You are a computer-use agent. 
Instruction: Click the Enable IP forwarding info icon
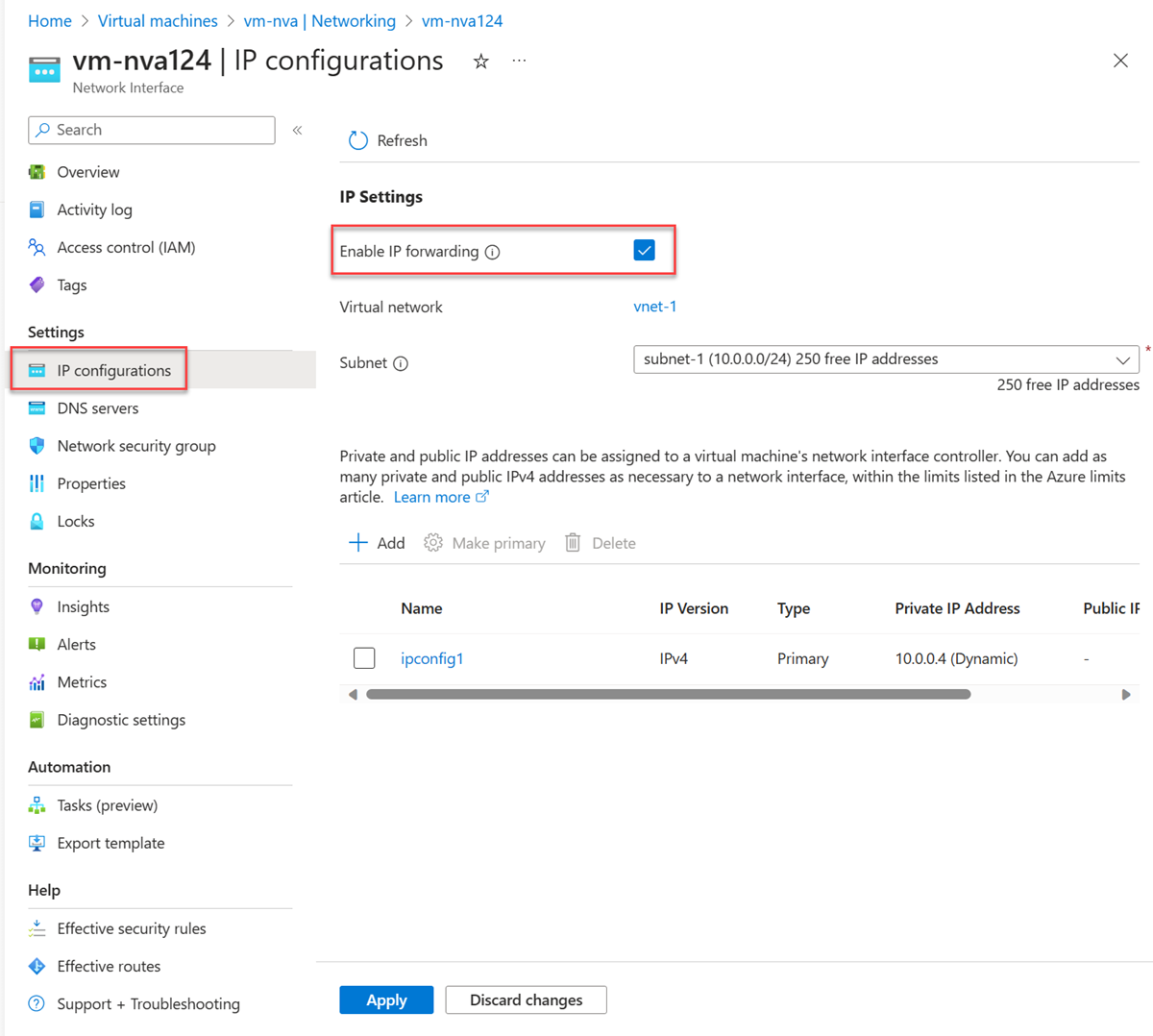click(493, 252)
